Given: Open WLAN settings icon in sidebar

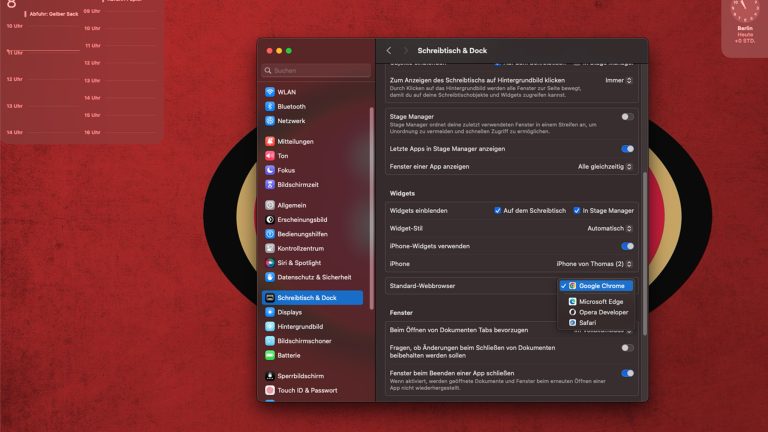Looking at the screenshot, I should pos(270,92).
